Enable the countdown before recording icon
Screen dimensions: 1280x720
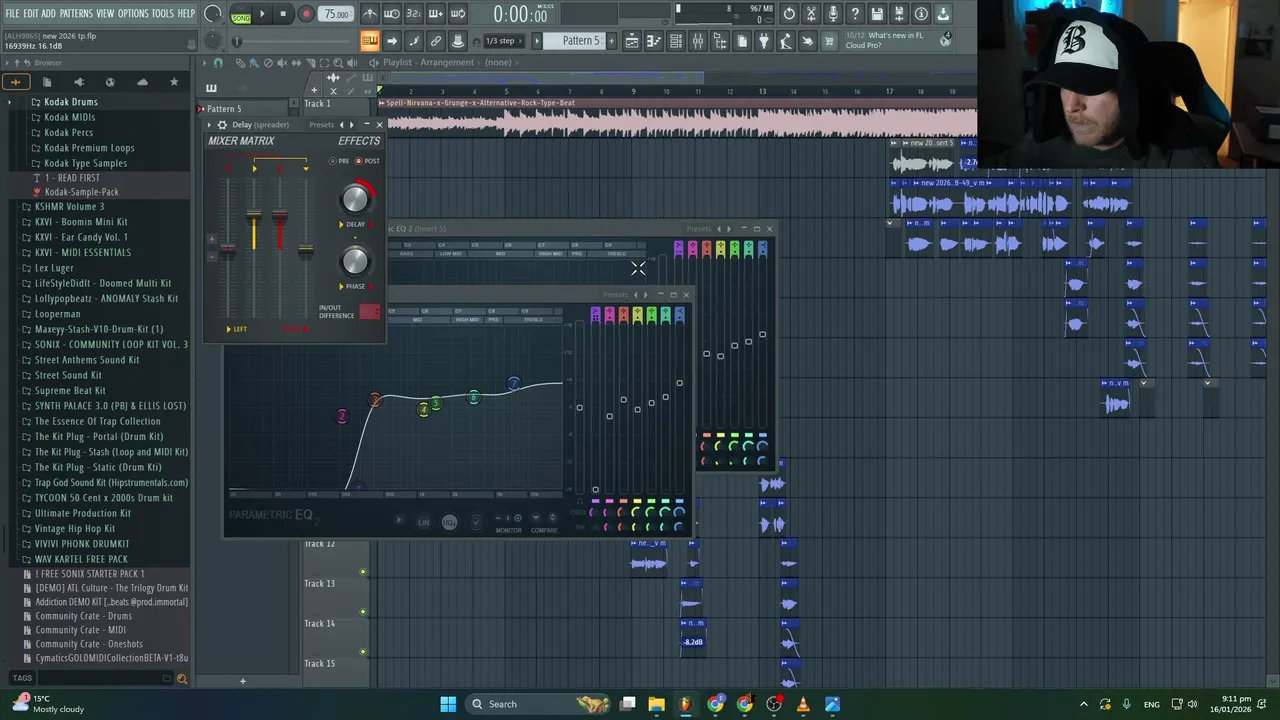(x=413, y=14)
